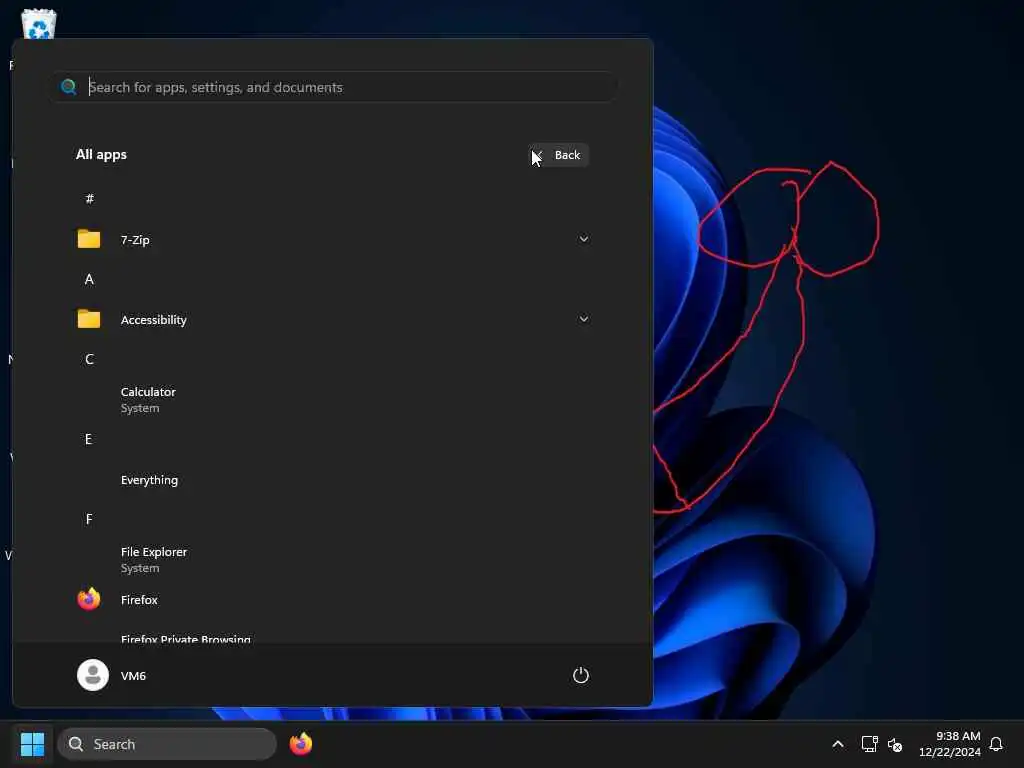Jump using the F letter header

(x=89, y=519)
